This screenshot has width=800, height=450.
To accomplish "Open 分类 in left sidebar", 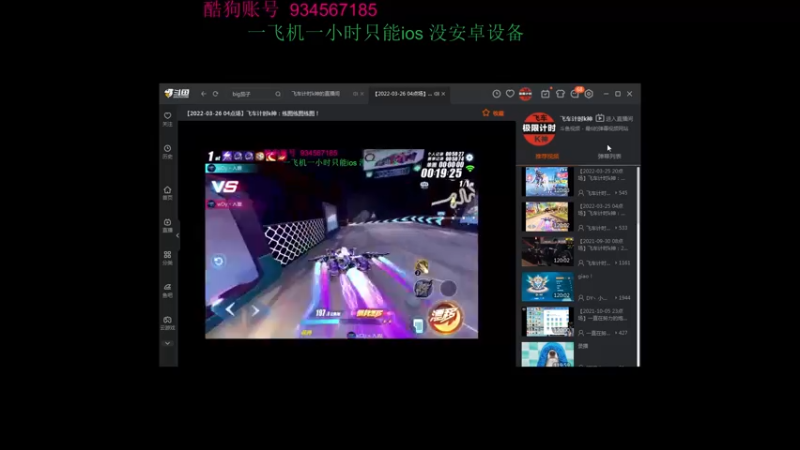I will tap(167, 258).
